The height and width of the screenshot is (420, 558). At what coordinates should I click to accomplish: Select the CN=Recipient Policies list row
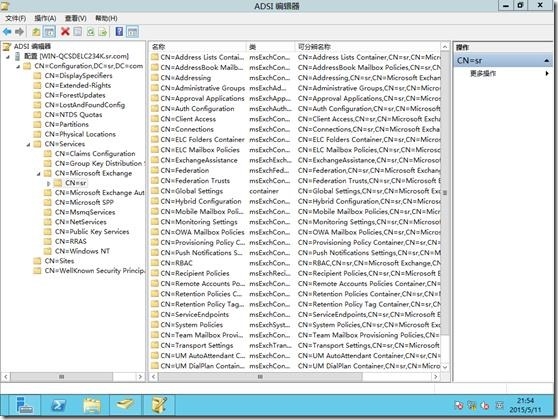[x=295, y=273]
